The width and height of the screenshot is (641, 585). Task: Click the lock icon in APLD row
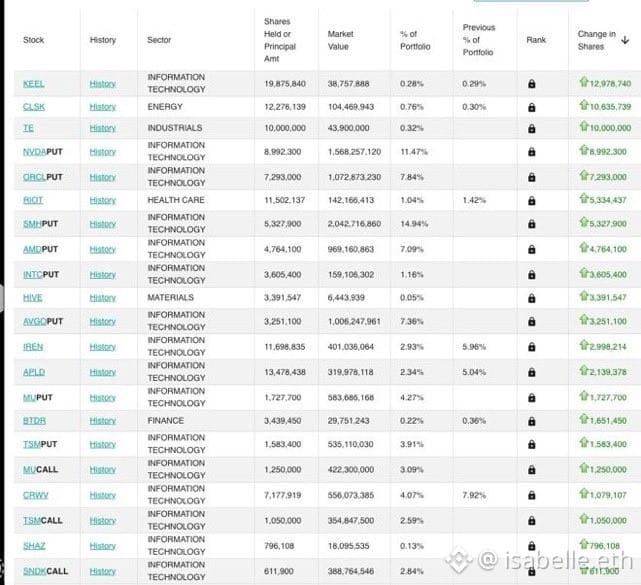(531, 372)
